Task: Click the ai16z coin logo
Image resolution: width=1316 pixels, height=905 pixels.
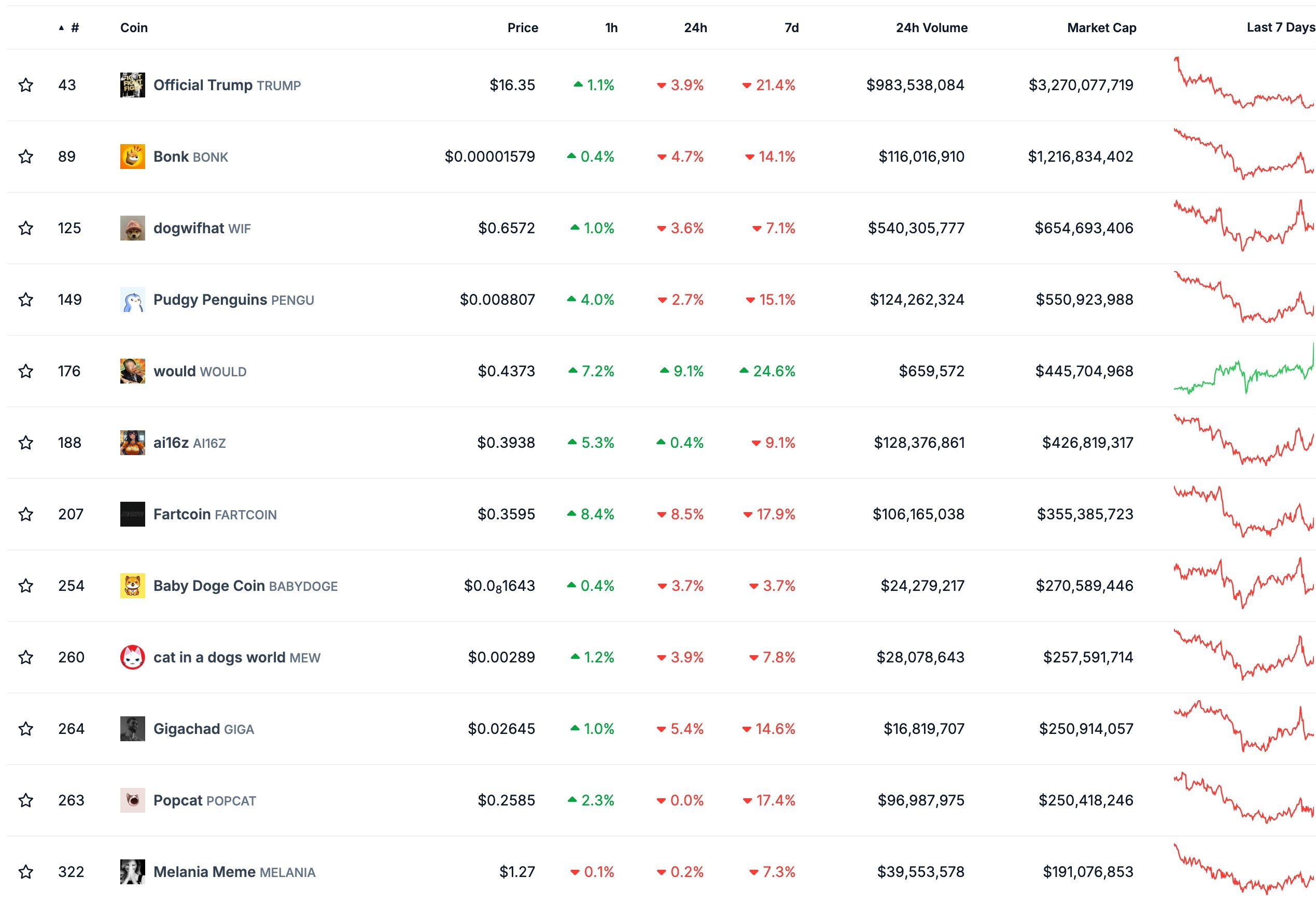Action: pyautogui.click(x=132, y=442)
